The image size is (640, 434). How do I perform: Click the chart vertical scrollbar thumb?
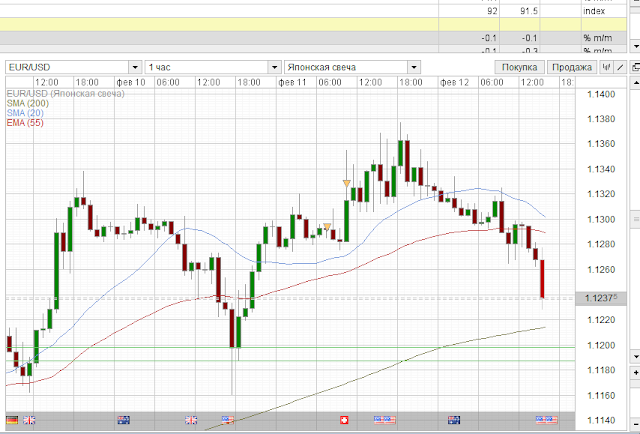coord(636,219)
